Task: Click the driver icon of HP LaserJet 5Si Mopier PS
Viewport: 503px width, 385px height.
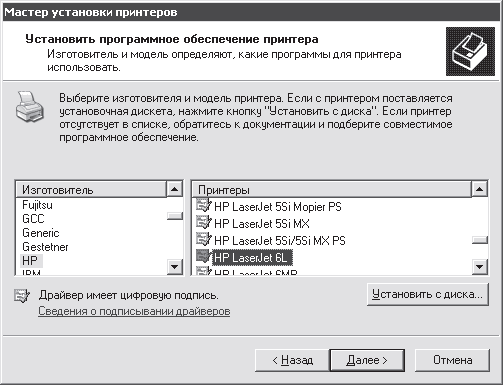Action: [x=204, y=206]
